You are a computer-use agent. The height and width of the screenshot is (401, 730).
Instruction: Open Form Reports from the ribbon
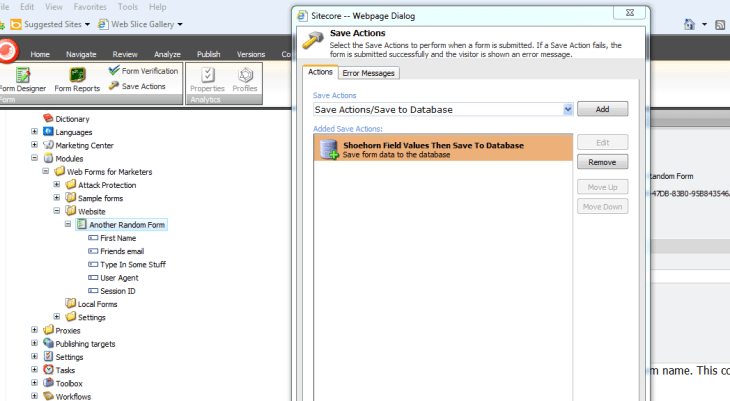tap(77, 75)
